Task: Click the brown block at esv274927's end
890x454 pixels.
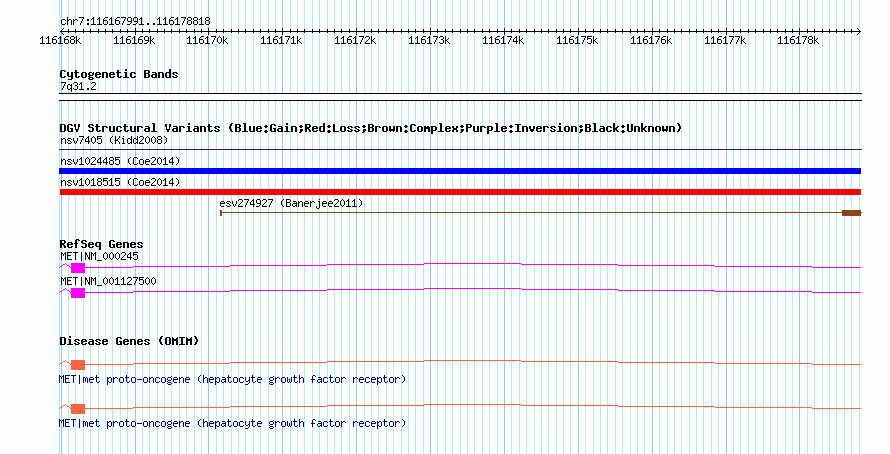Action: coord(851,213)
